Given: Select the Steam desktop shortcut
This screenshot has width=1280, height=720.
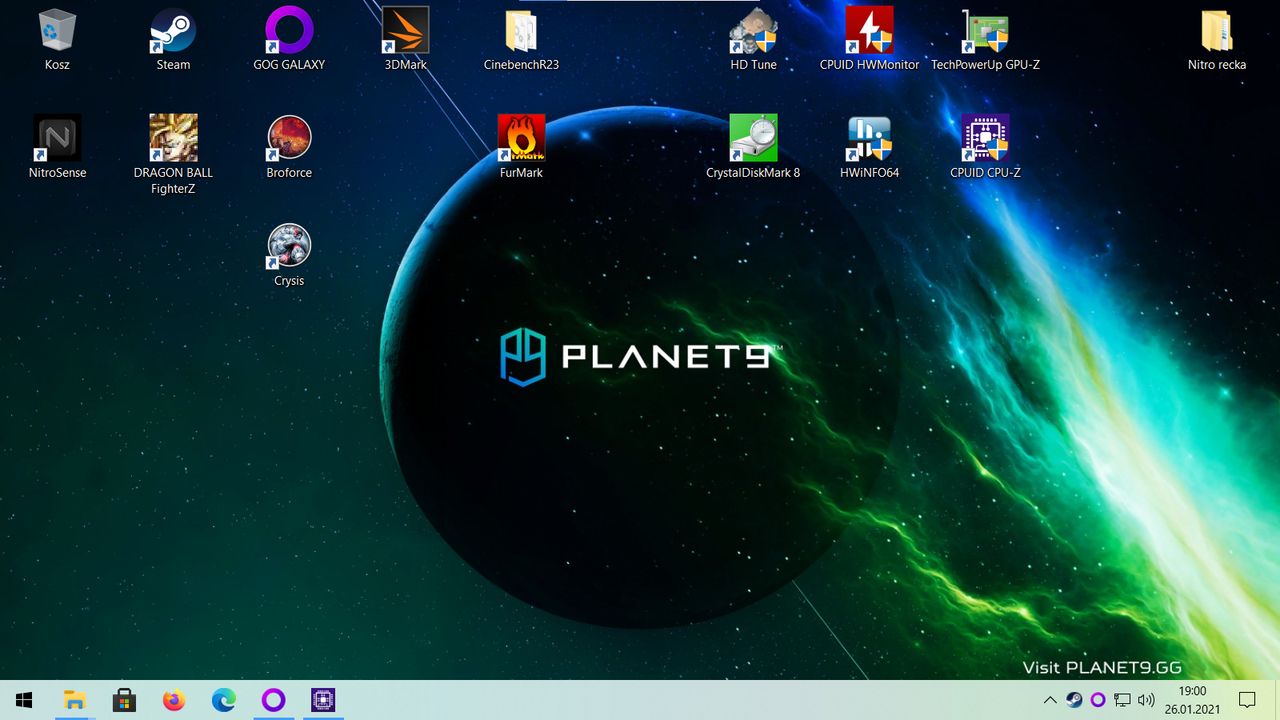Looking at the screenshot, I should [173, 40].
